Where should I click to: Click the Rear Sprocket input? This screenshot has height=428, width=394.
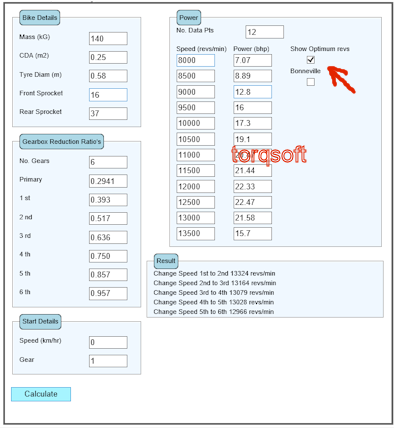108,114
